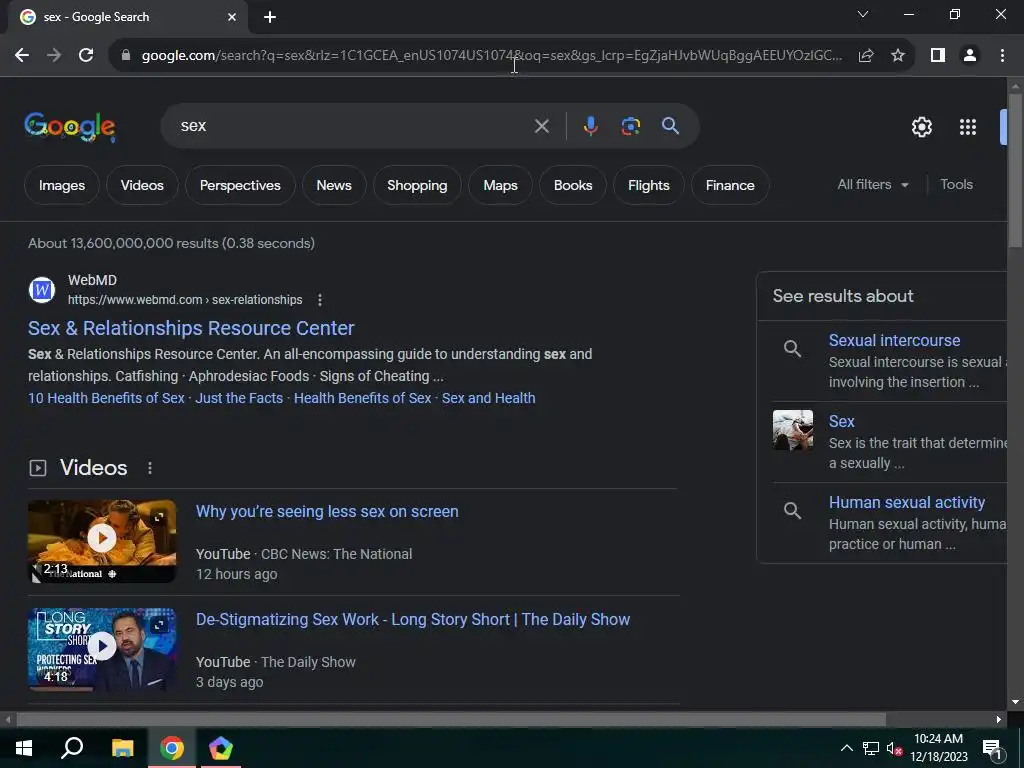Open the Sex and Health sitelink

coord(488,398)
